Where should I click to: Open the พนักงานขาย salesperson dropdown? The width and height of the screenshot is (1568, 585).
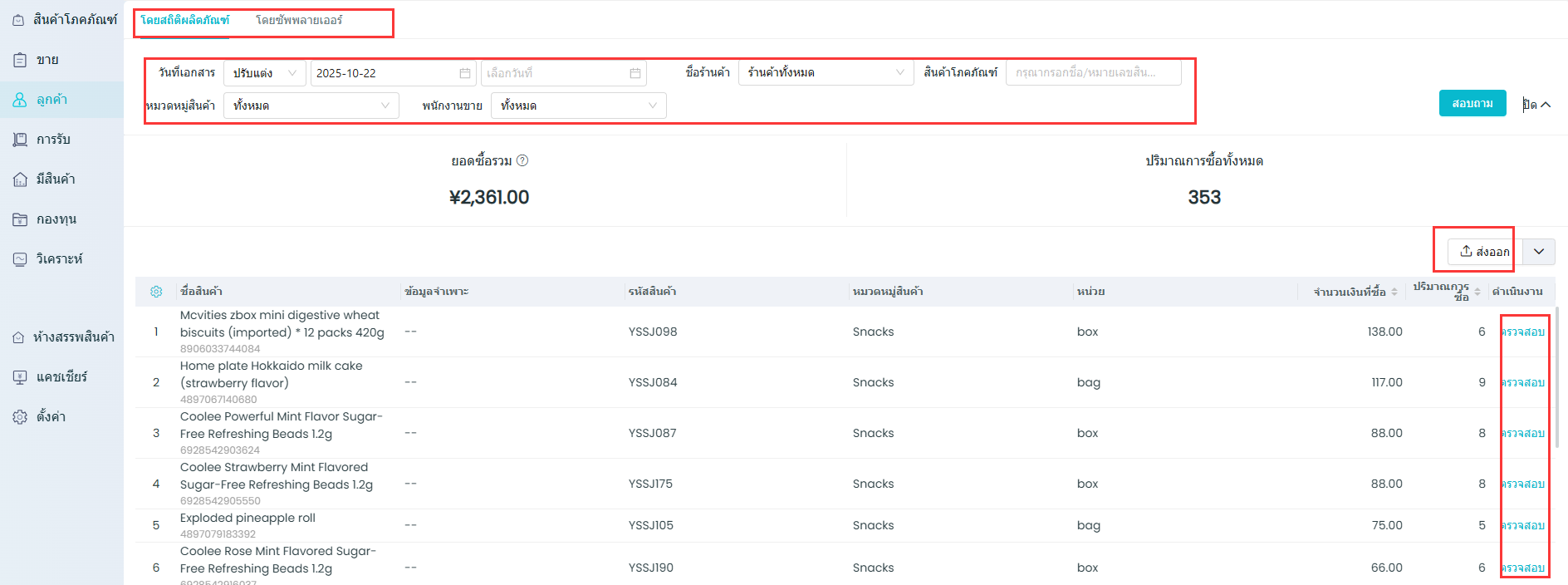578,106
